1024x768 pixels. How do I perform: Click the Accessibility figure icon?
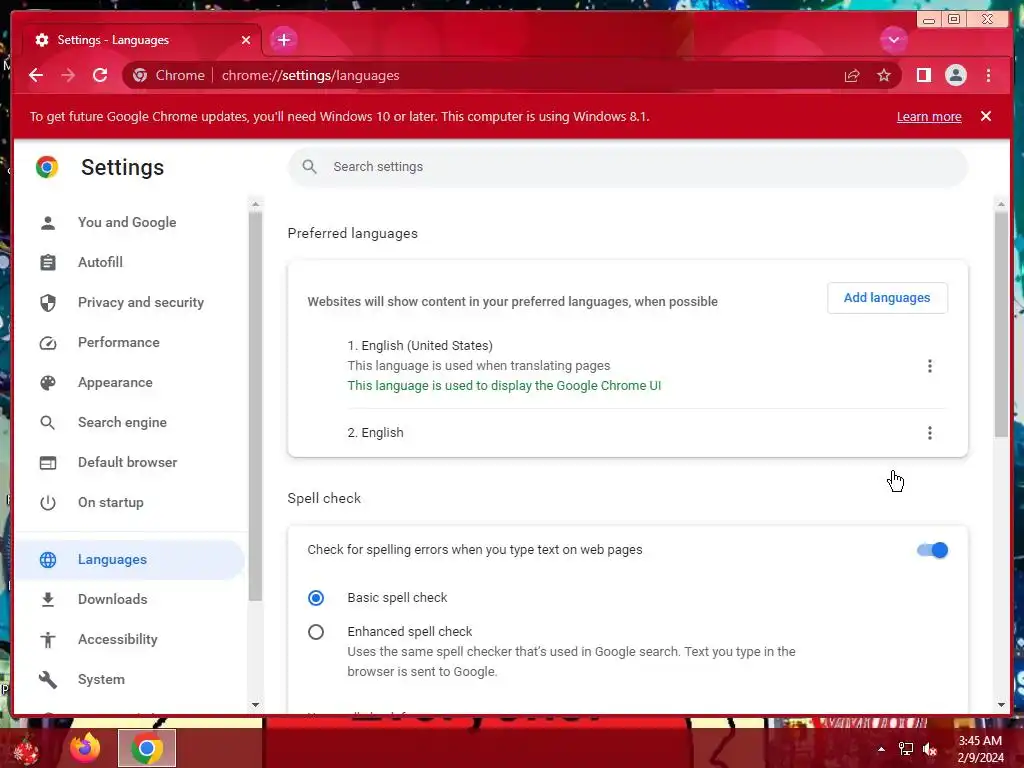point(48,640)
